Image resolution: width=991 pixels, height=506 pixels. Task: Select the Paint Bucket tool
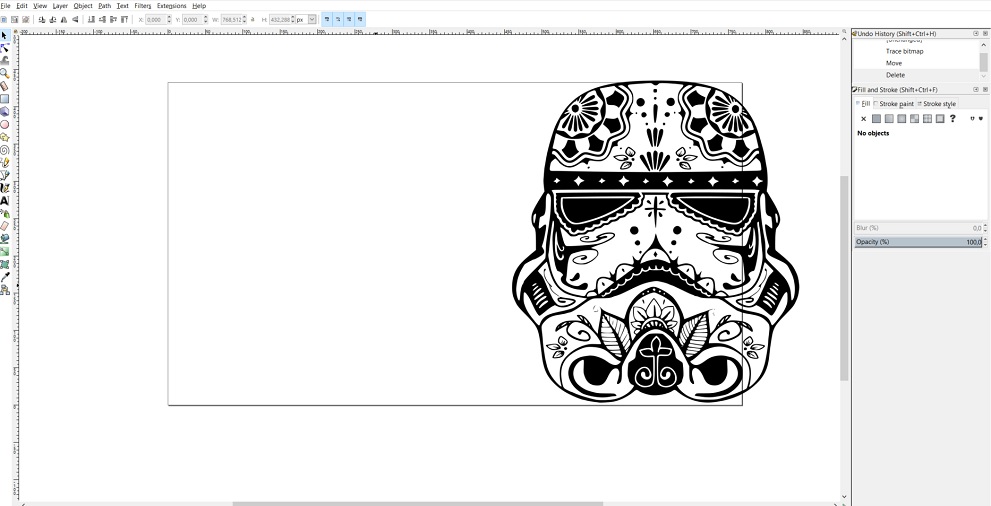[x=4, y=238]
